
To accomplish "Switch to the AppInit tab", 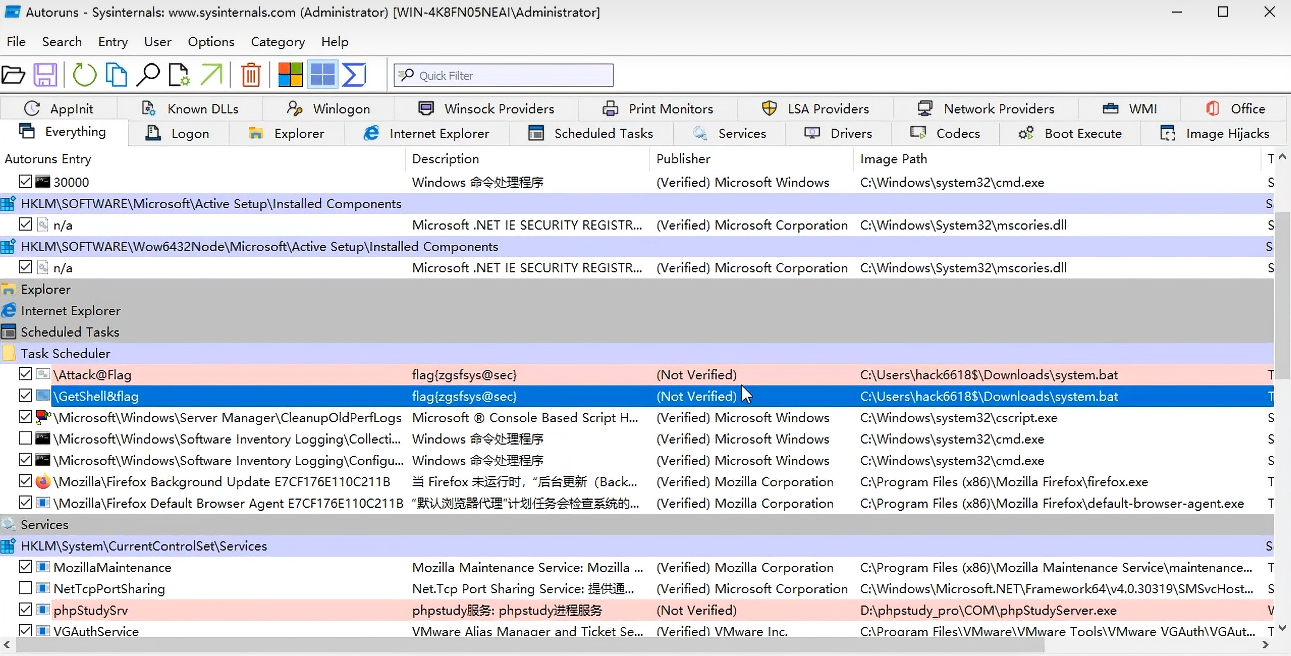I will pyautogui.click(x=59, y=108).
